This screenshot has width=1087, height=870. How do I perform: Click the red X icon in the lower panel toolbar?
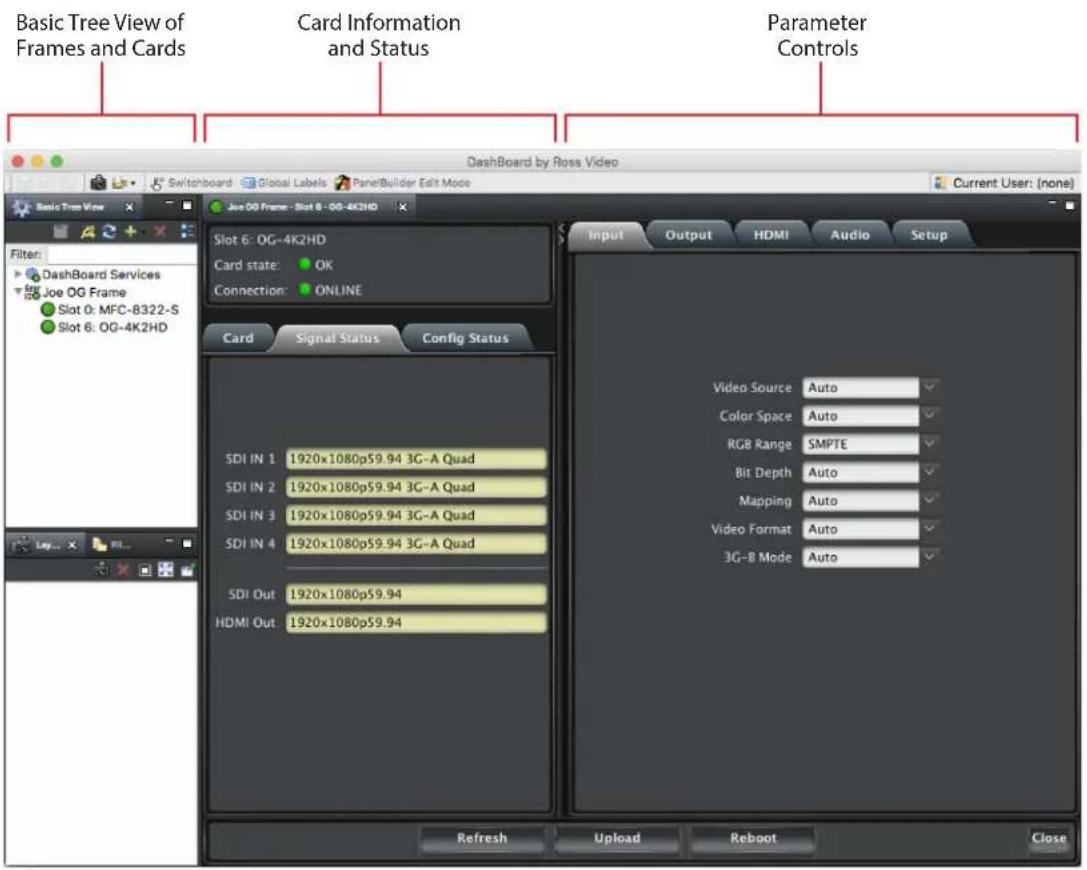[123, 570]
